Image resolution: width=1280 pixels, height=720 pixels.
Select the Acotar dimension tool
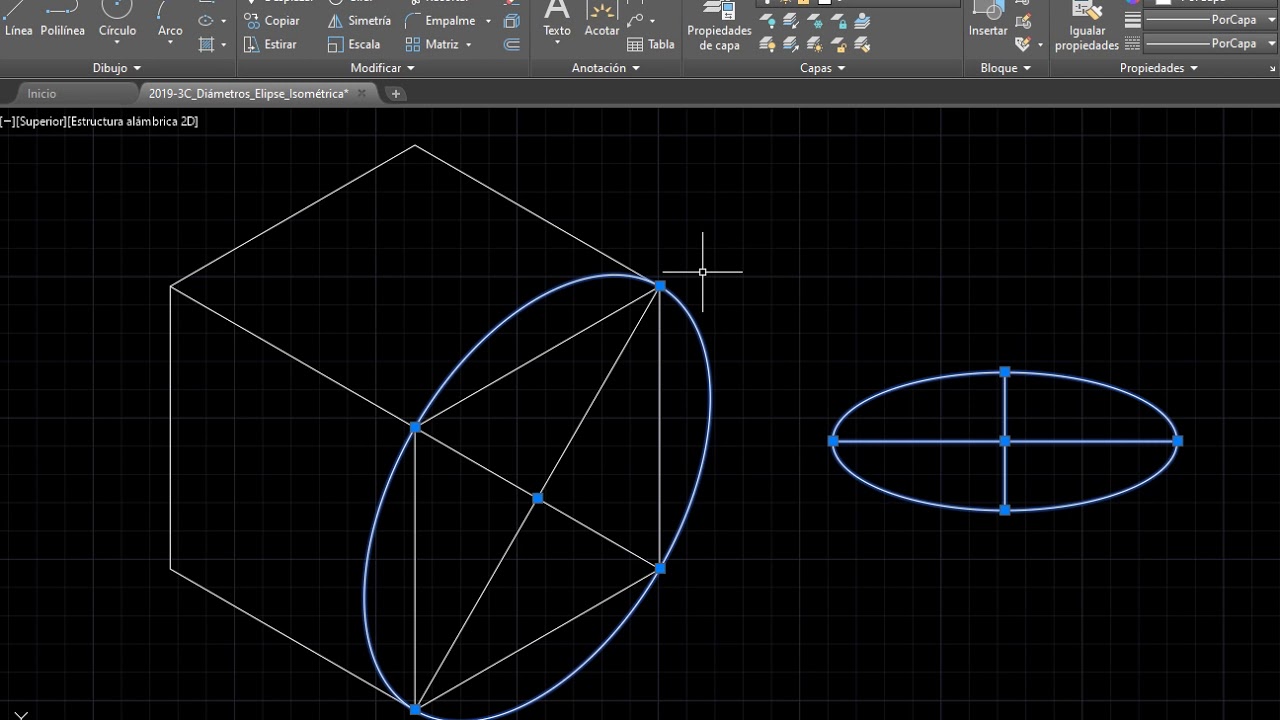pos(602,20)
